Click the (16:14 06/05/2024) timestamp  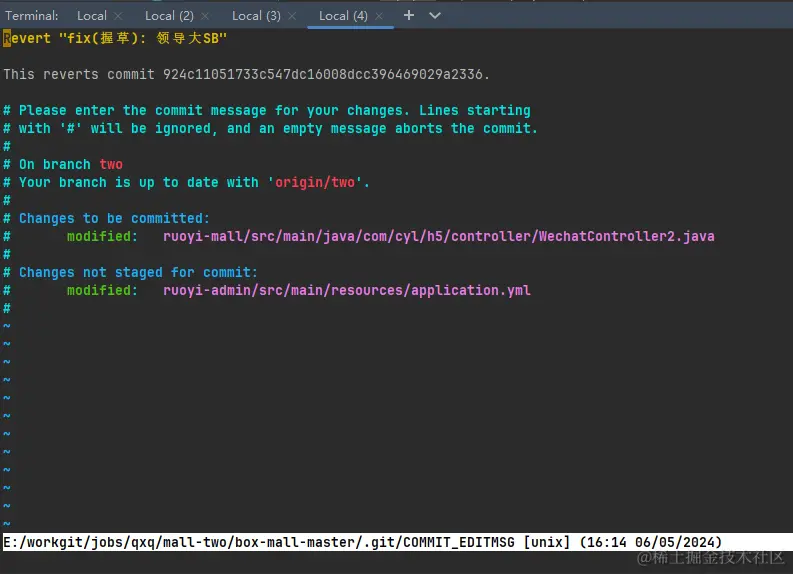click(650, 542)
